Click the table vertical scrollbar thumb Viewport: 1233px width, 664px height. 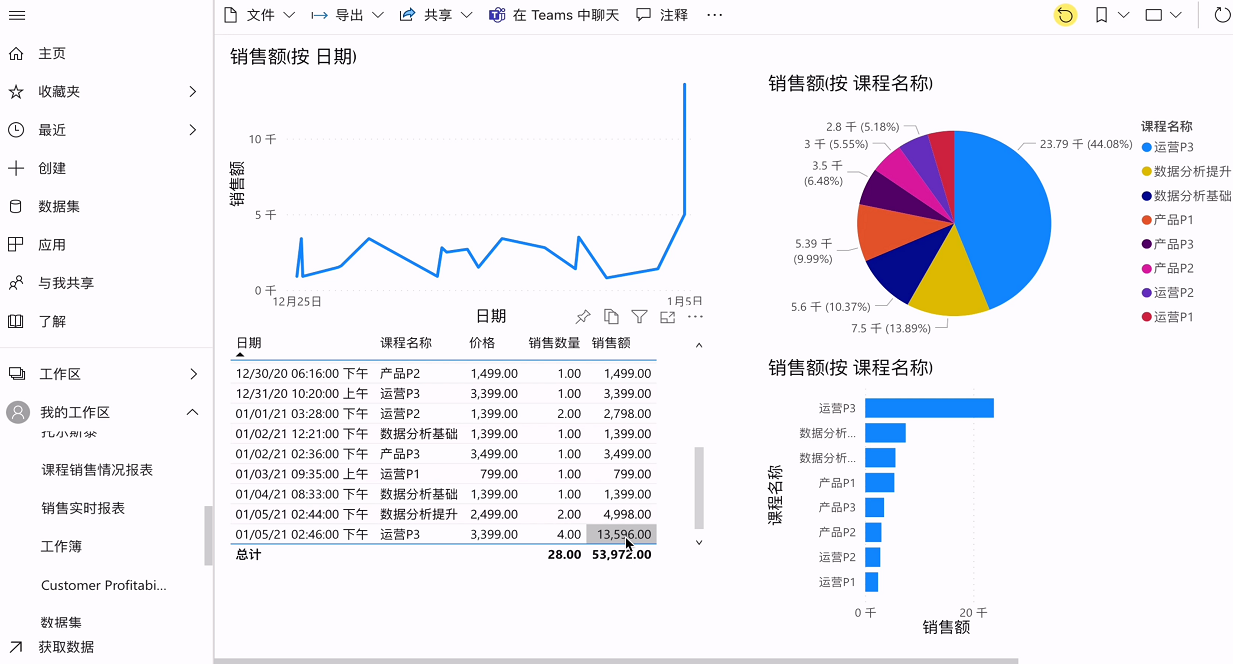699,488
